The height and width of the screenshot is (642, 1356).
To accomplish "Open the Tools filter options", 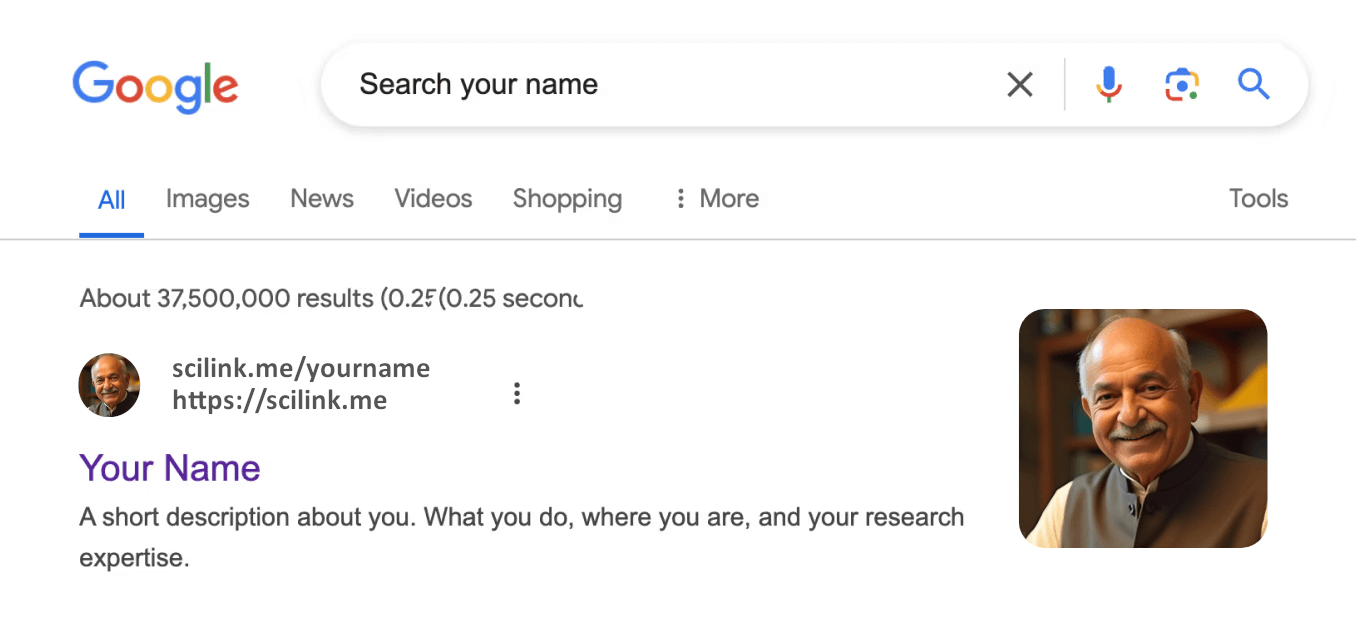I will (1258, 199).
